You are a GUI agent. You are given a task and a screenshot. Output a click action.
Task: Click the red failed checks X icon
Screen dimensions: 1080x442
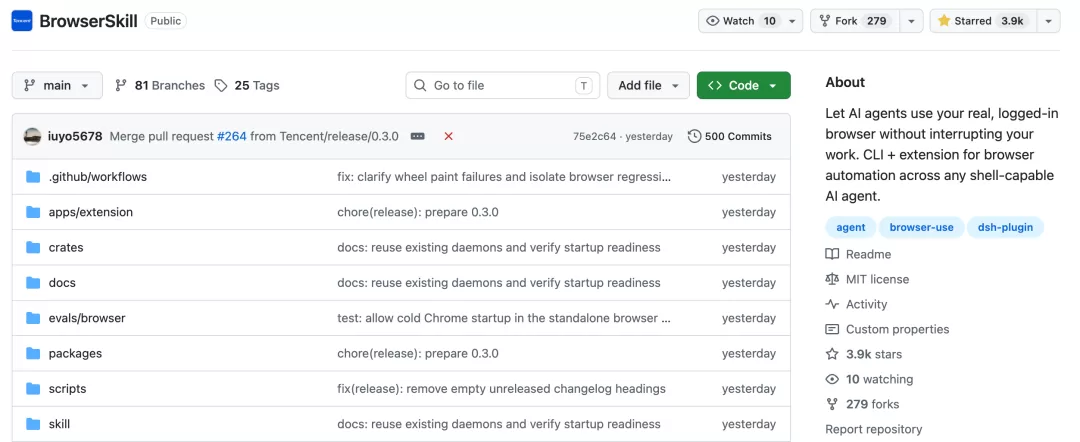pos(448,136)
